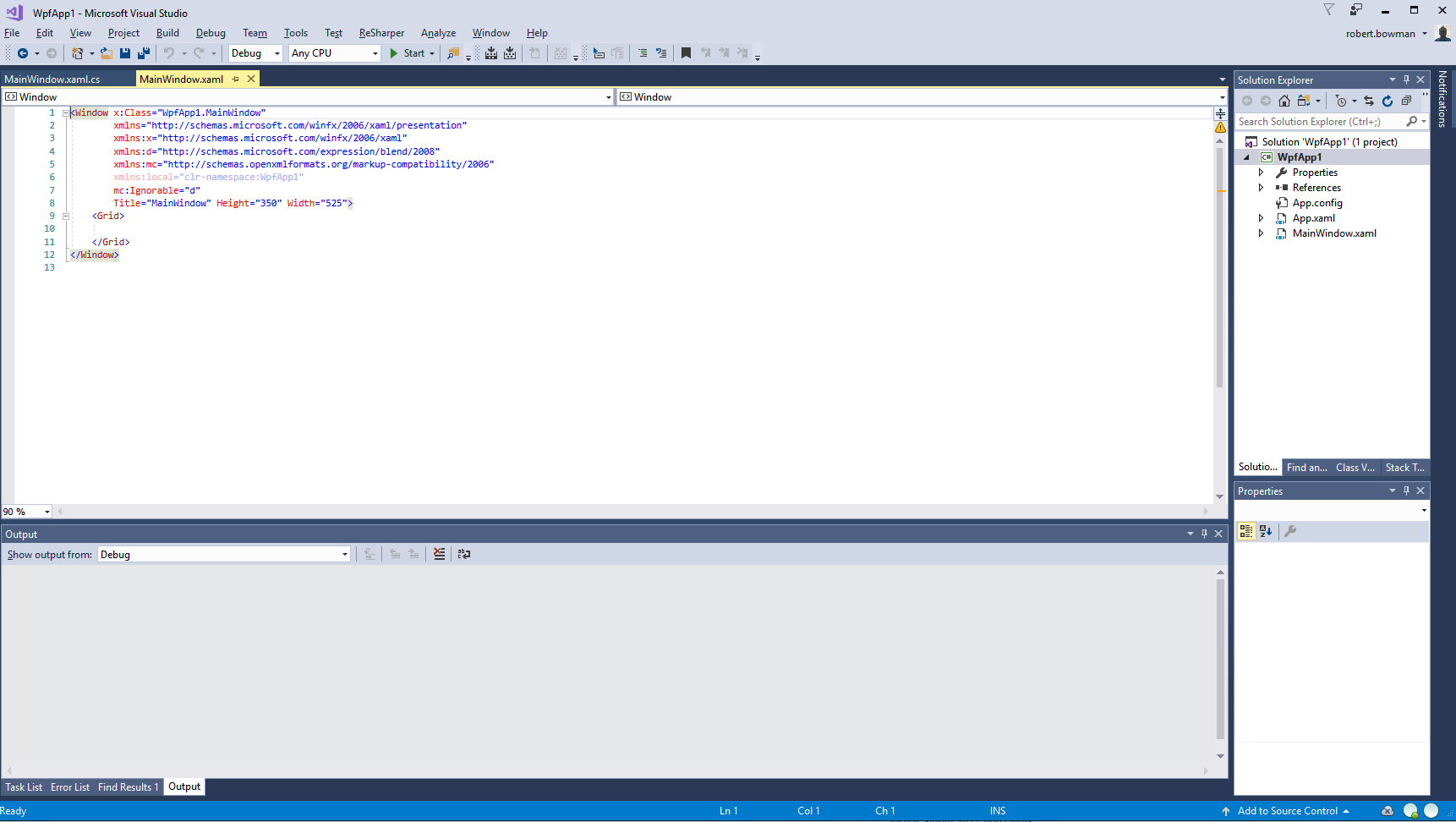The width and height of the screenshot is (1456, 822).
Task: Open the File menu
Action: tap(12, 33)
